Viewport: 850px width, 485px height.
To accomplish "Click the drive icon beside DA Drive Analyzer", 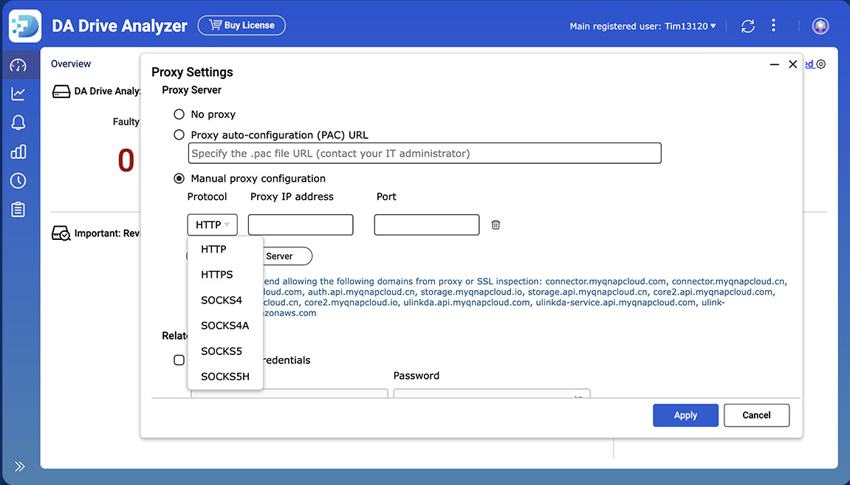I will pyautogui.click(x=61, y=91).
